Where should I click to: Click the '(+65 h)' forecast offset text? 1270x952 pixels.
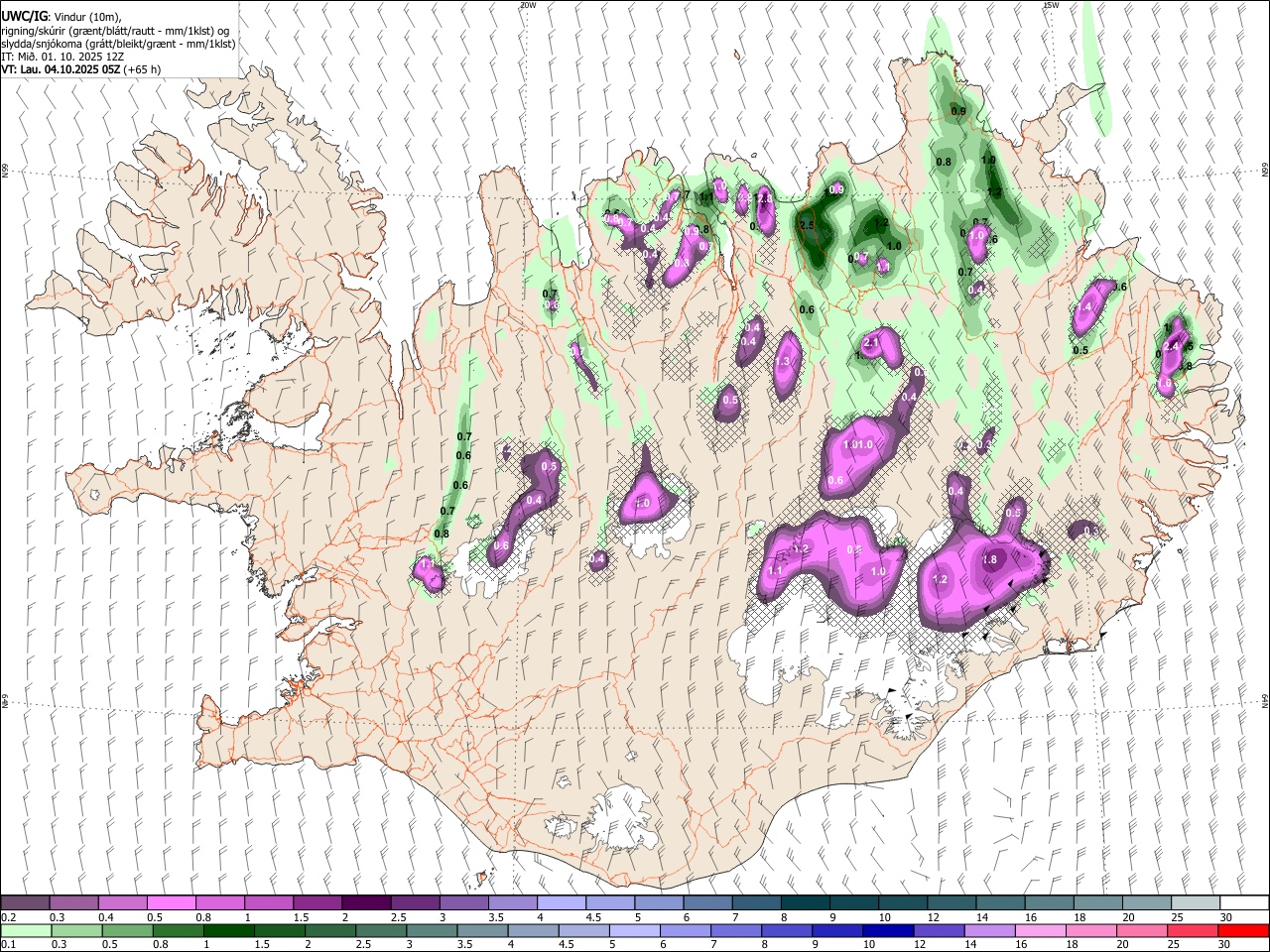(143, 69)
